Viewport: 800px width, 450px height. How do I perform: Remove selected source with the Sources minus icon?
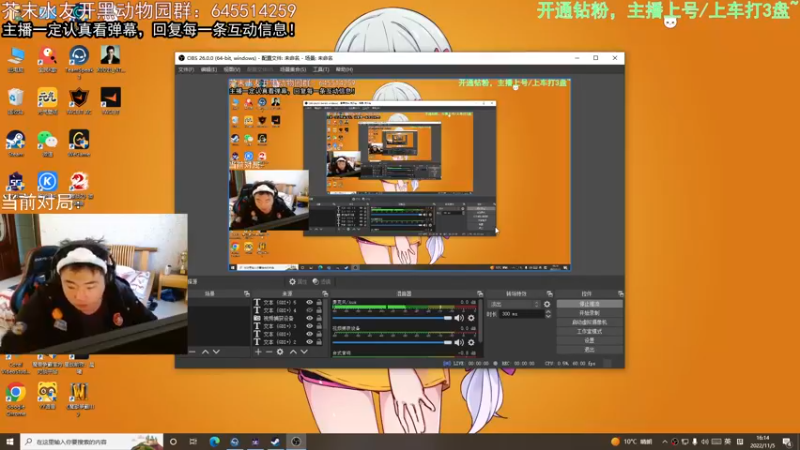269,352
